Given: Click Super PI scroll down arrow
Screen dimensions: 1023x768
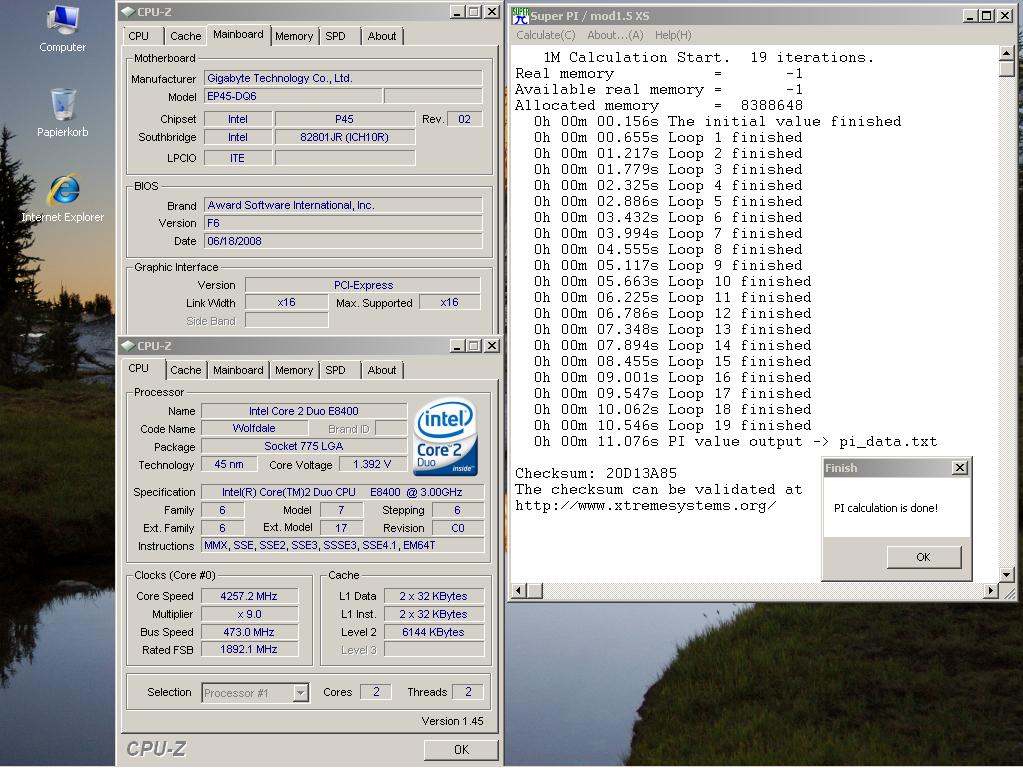Looking at the screenshot, I should (1007, 575).
